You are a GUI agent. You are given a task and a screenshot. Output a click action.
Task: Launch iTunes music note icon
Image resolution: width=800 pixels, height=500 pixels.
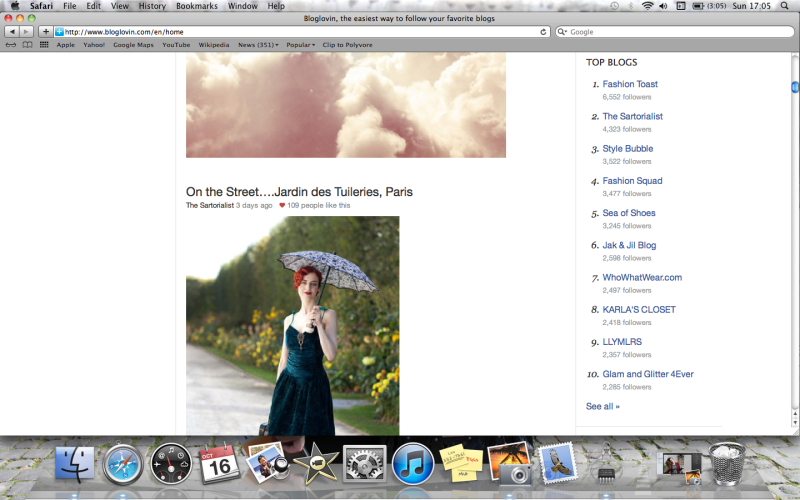coord(413,464)
